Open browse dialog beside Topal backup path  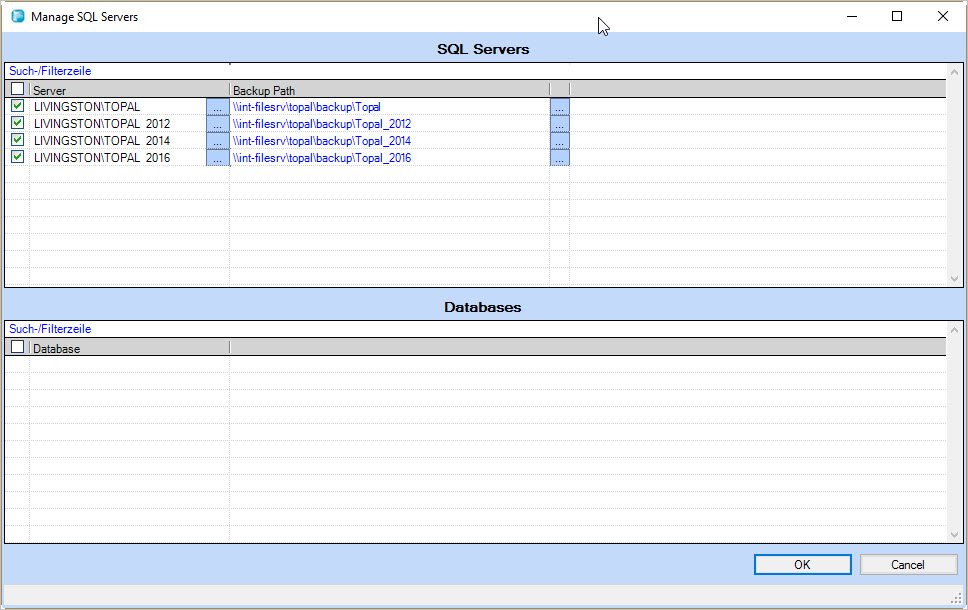pos(559,106)
